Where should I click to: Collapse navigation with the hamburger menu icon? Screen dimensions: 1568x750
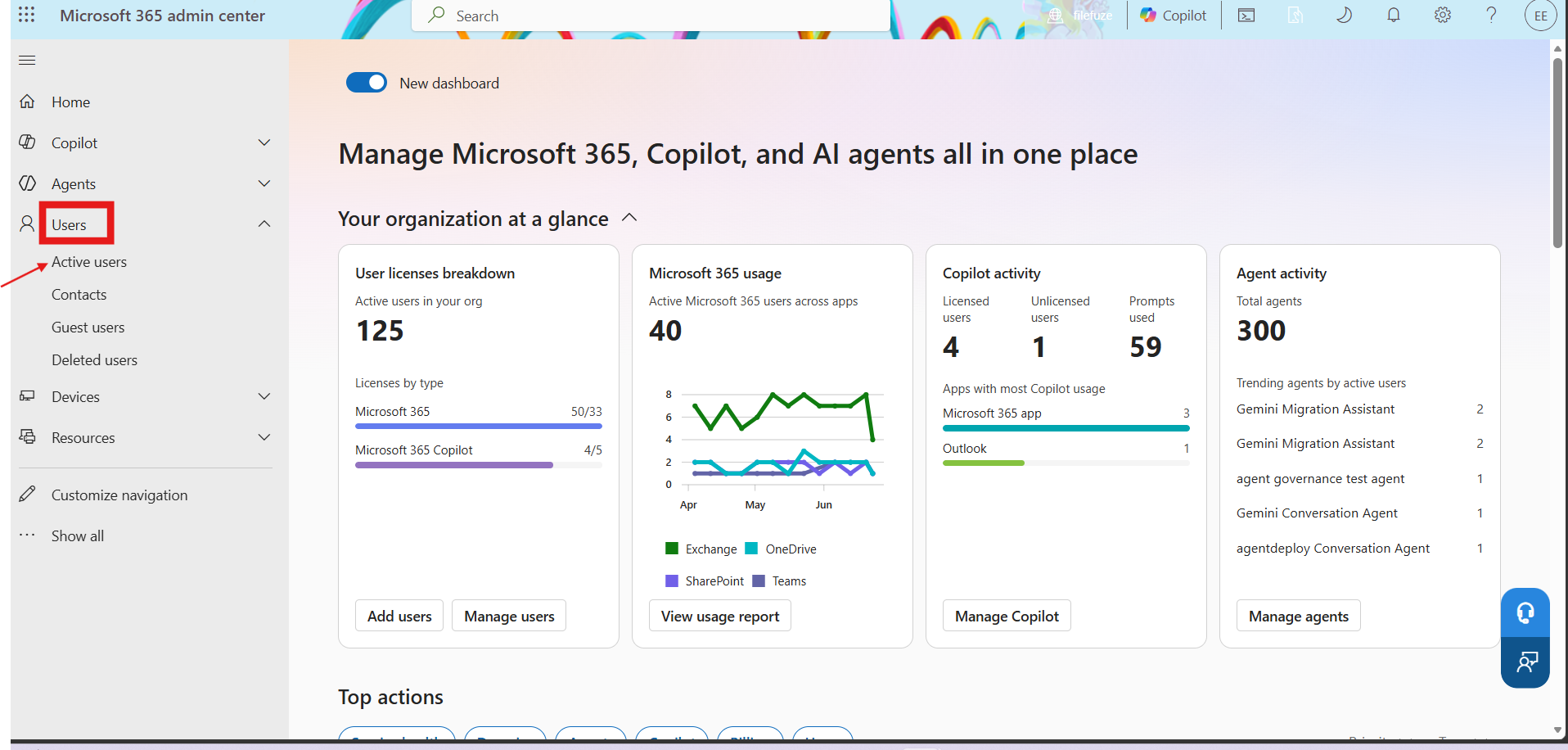(x=27, y=60)
